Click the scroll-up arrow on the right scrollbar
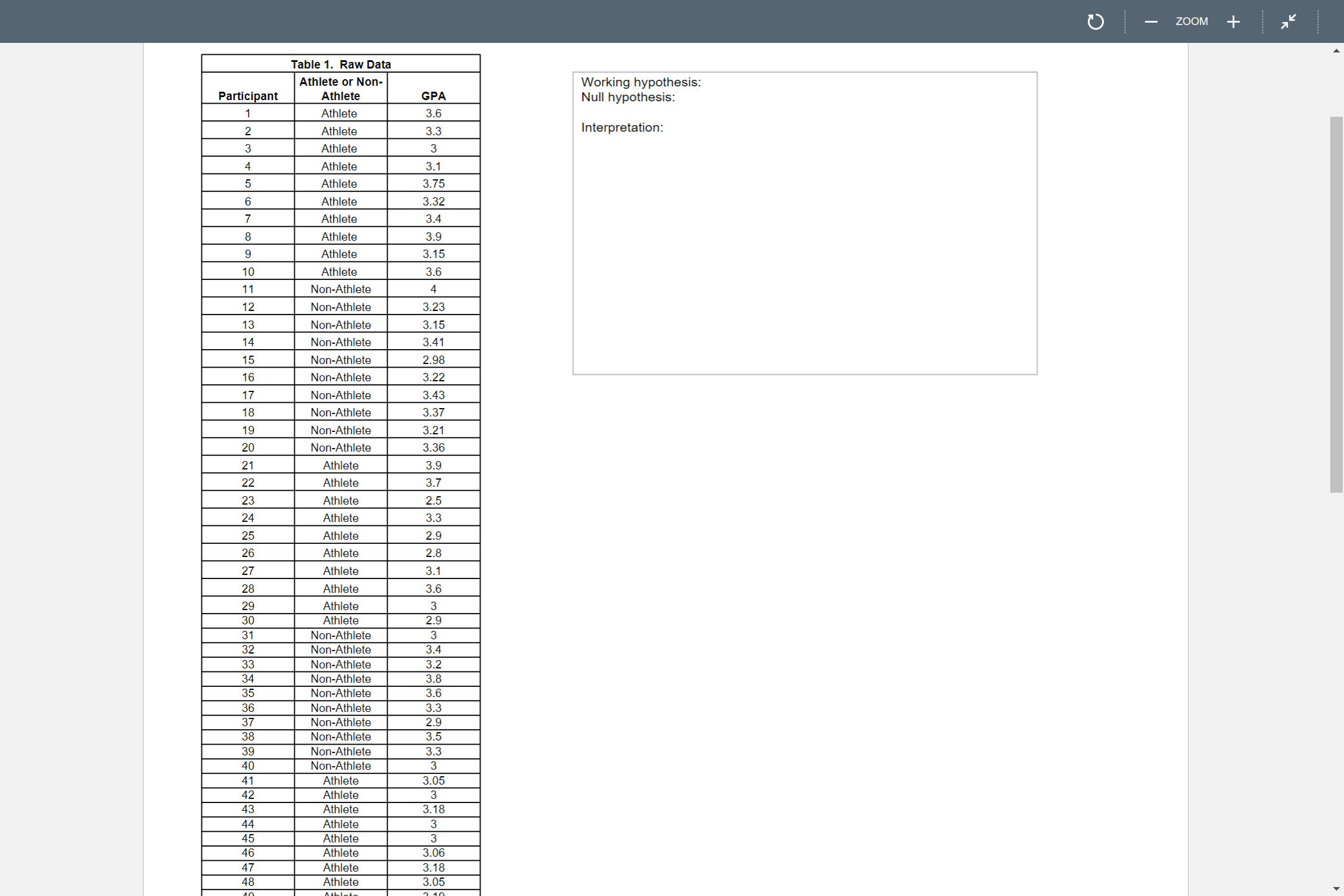The width and height of the screenshot is (1344, 896). click(1336, 50)
